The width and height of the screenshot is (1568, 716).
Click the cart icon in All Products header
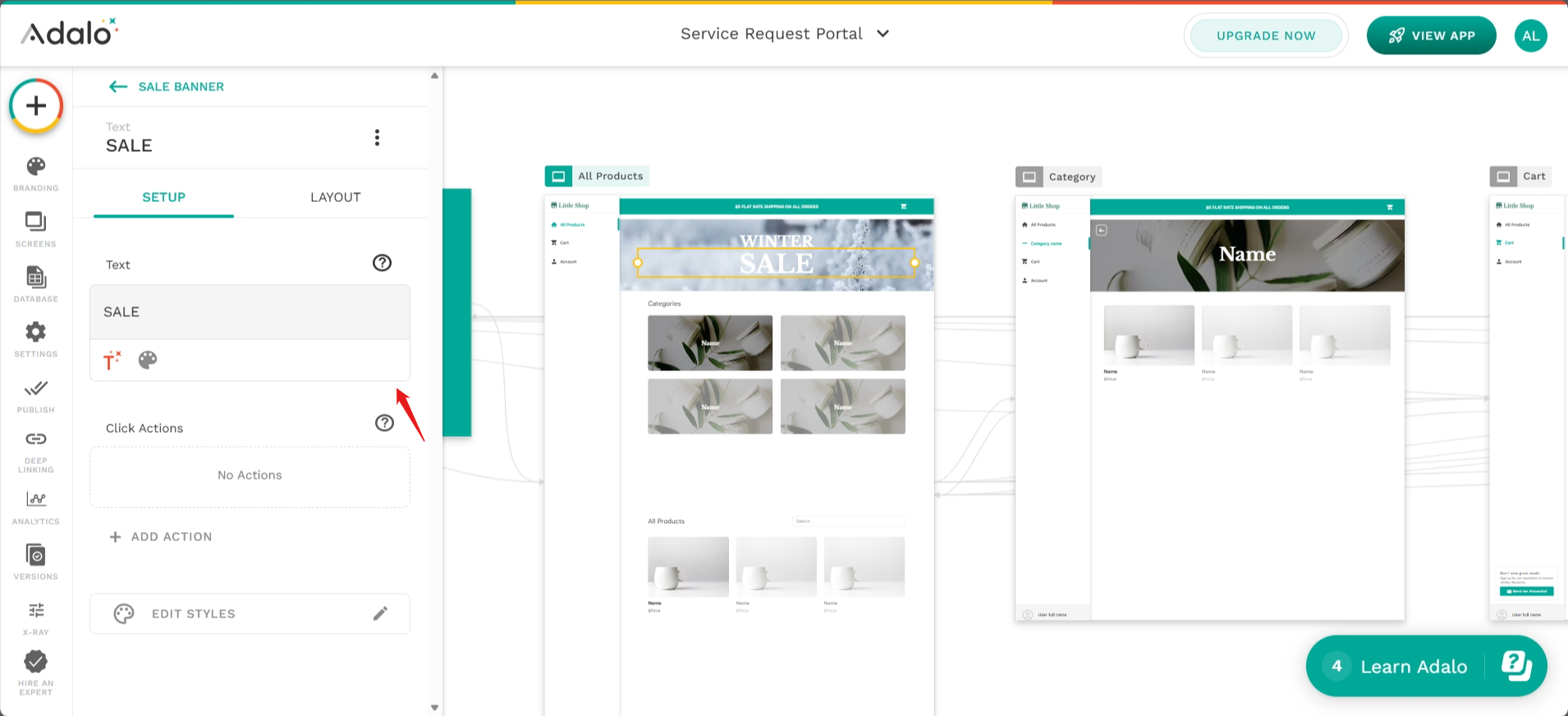(x=904, y=206)
